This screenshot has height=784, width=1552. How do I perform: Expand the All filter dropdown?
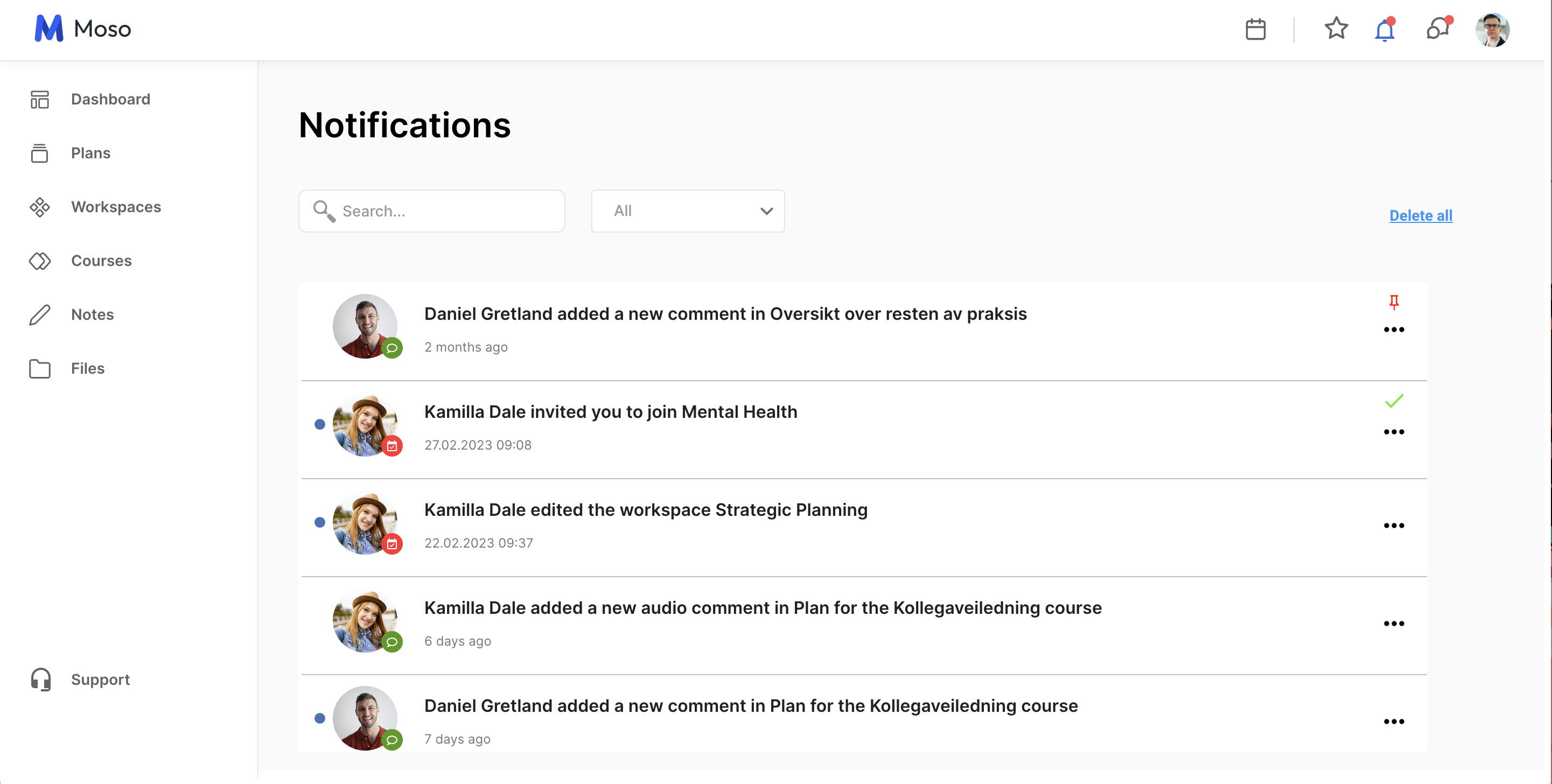click(x=688, y=211)
